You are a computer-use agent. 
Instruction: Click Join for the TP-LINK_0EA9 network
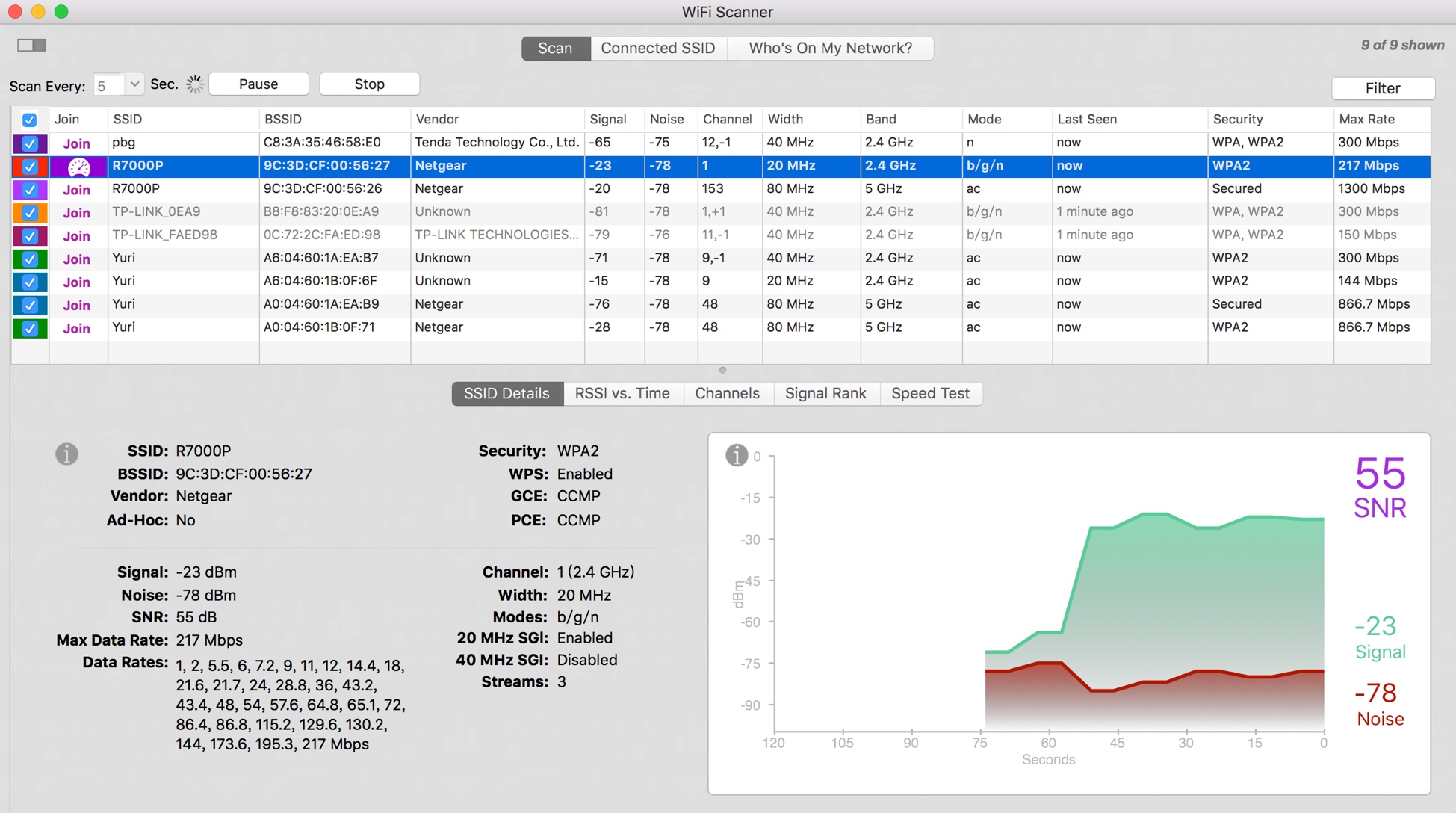pyautogui.click(x=76, y=213)
